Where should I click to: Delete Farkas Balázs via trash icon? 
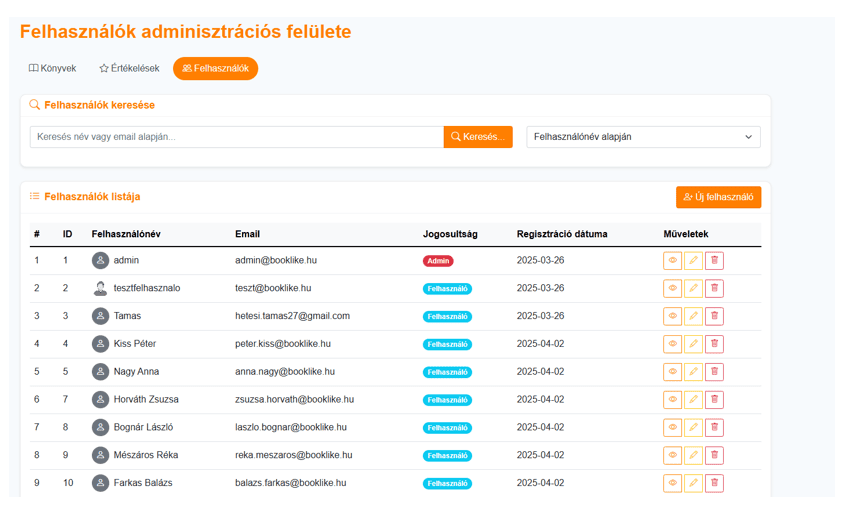714,483
